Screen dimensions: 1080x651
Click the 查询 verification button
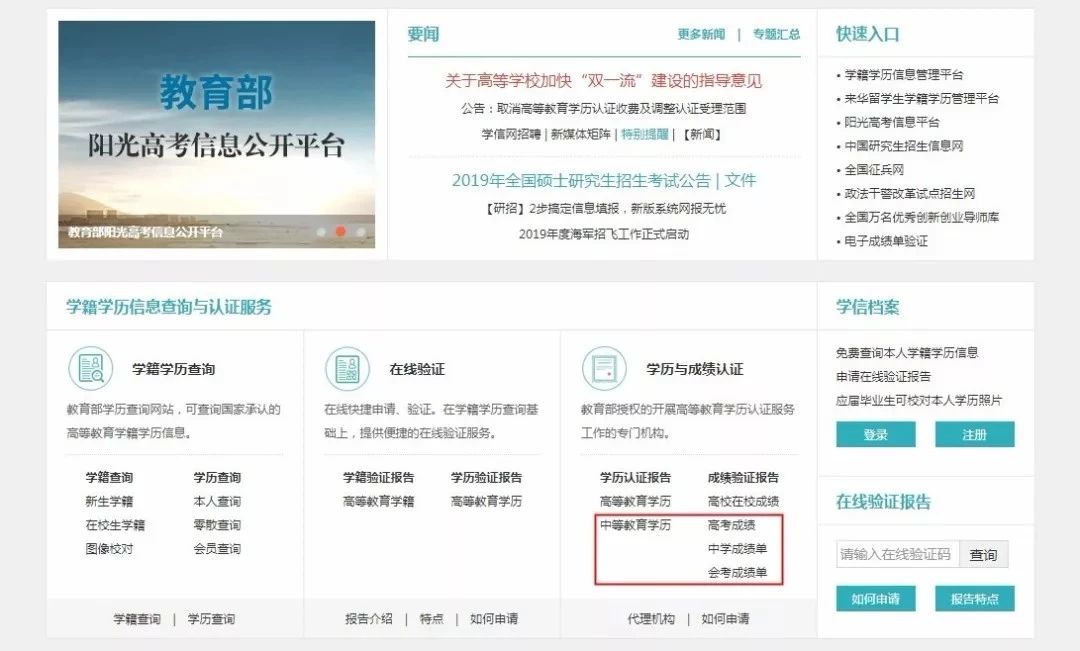pyautogui.click(x=984, y=555)
